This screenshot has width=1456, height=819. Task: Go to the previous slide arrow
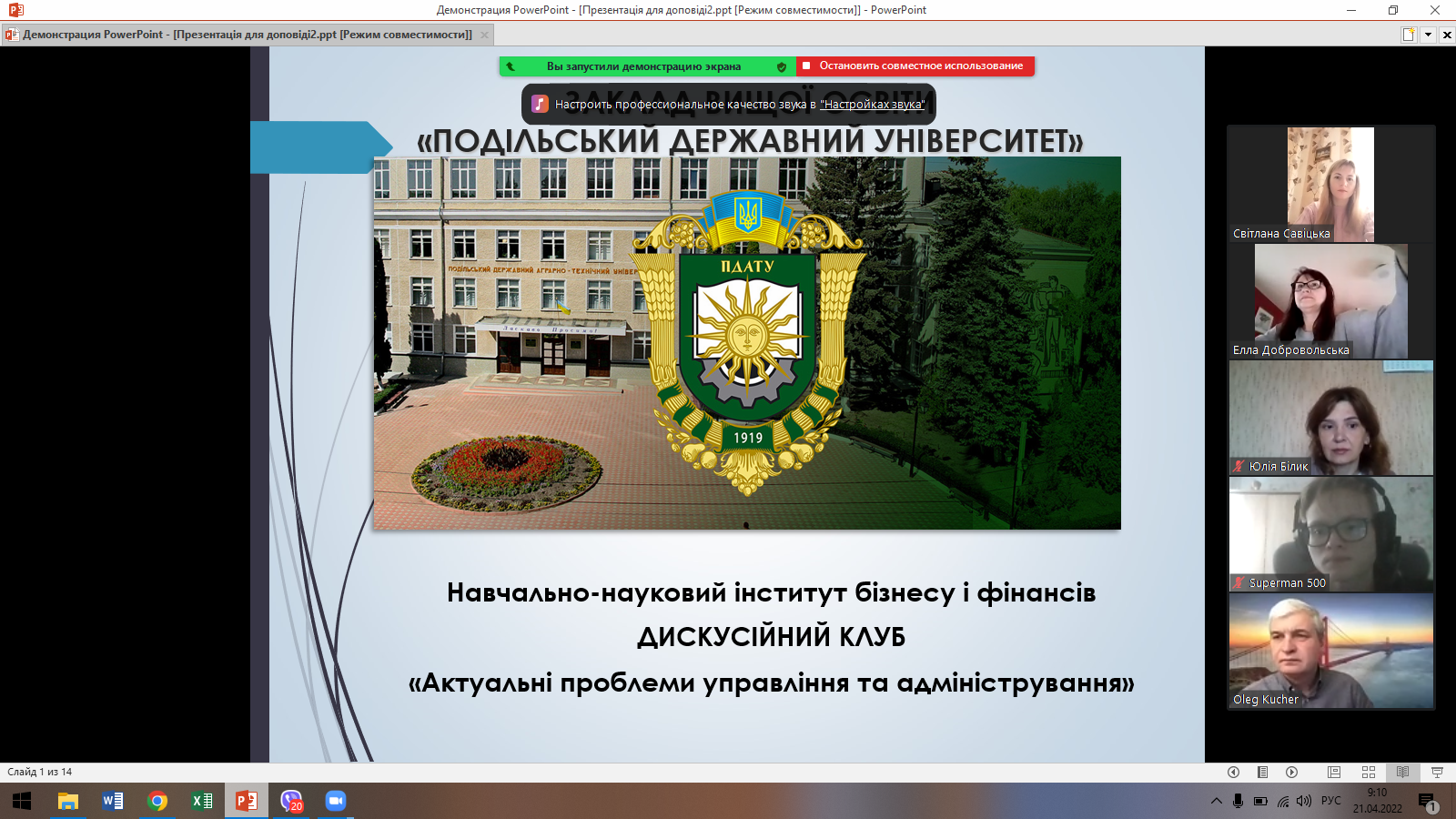(x=1233, y=772)
